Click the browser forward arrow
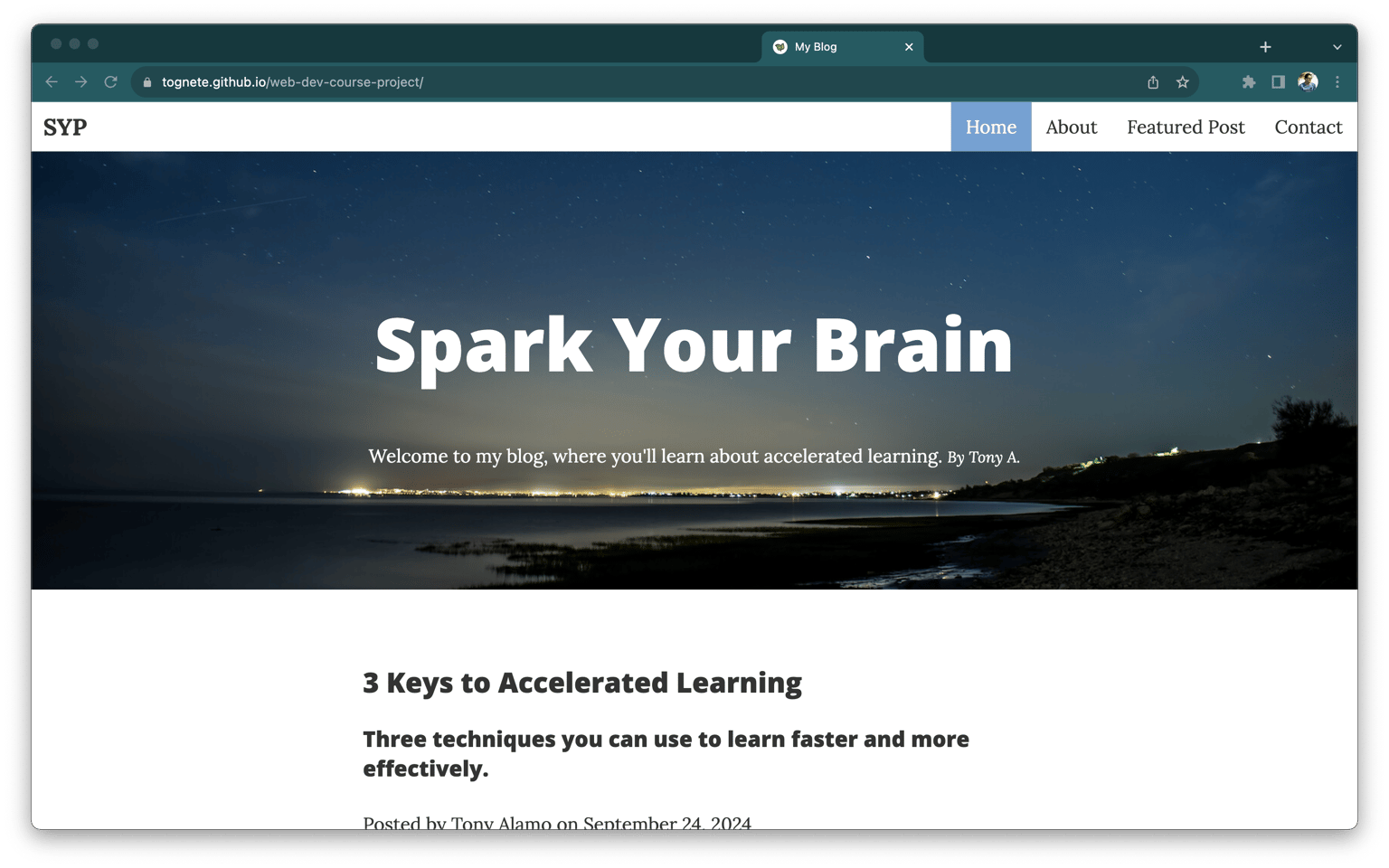Viewport: 1389px width, 868px height. [x=81, y=82]
